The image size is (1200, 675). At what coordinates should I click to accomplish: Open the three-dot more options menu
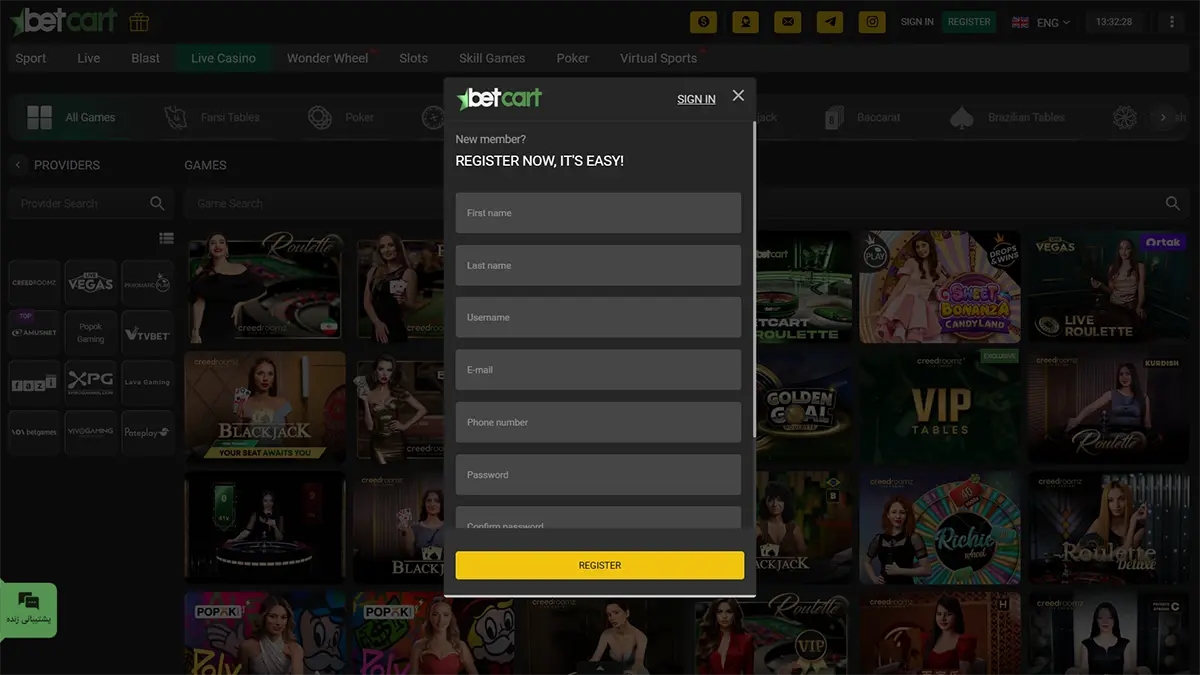tap(1172, 21)
